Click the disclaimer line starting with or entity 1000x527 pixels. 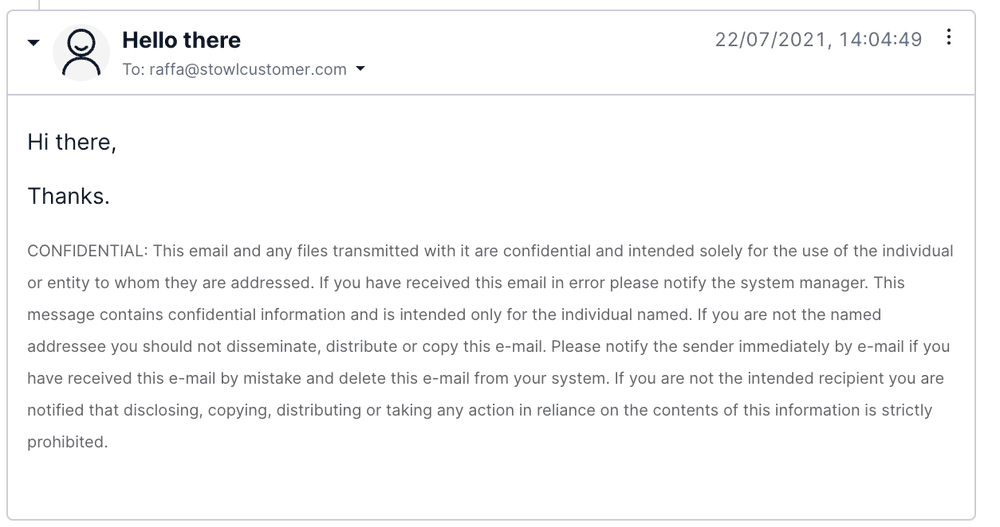coord(465,283)
